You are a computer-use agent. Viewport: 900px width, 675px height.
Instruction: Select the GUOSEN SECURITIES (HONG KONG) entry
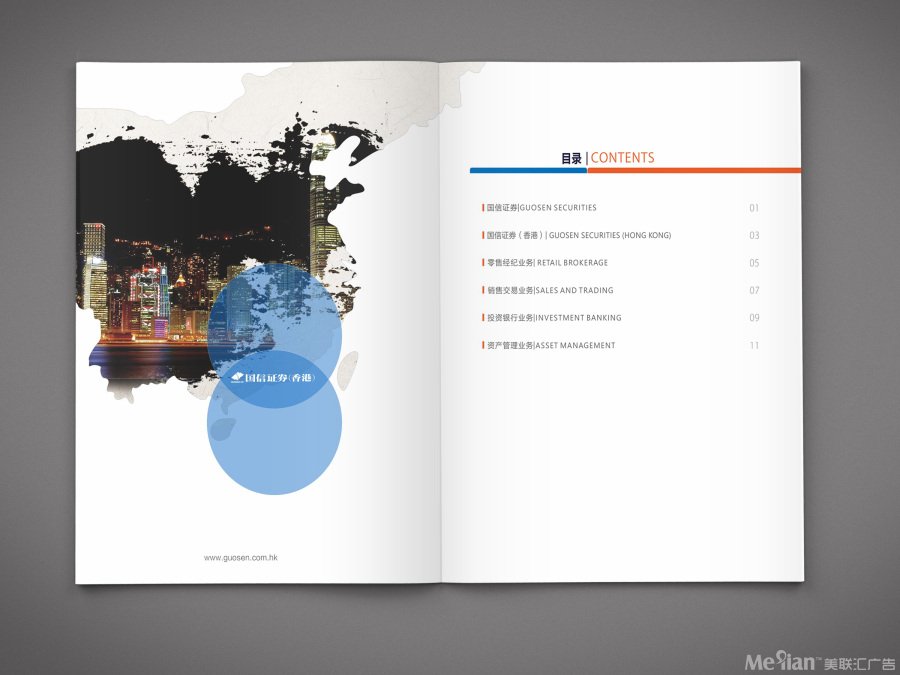point(576,235)
